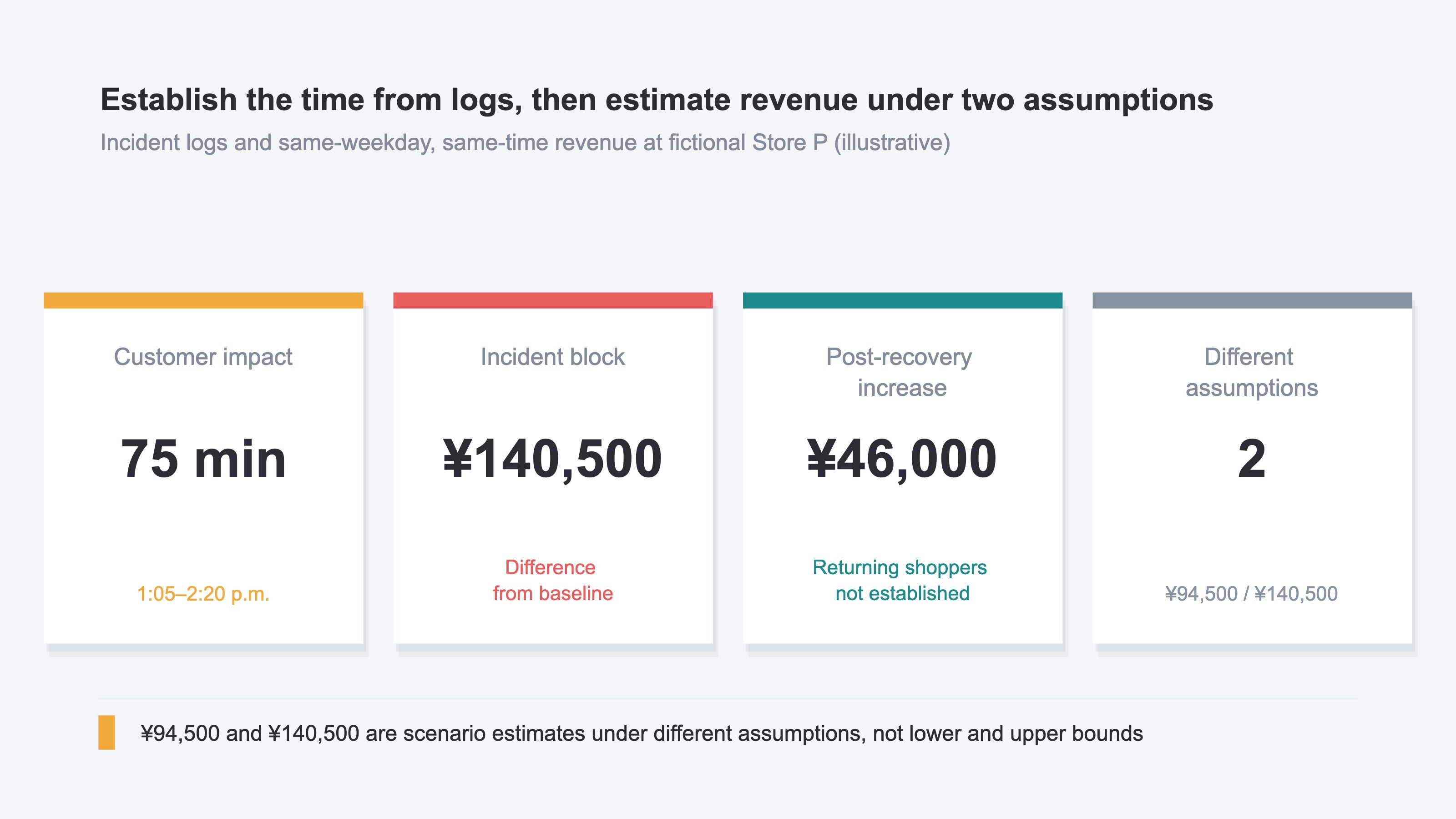Click the '1:05–2:20 p.m.' time range

point(203,593)
